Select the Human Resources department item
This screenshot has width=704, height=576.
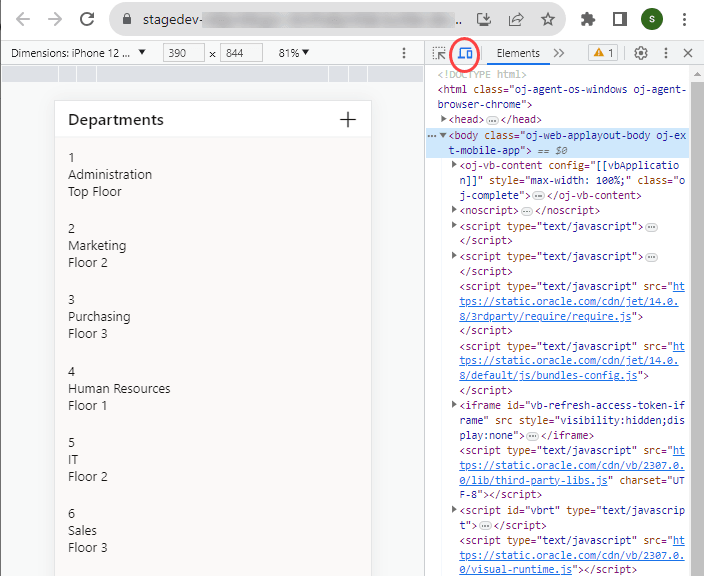[213, 388]
